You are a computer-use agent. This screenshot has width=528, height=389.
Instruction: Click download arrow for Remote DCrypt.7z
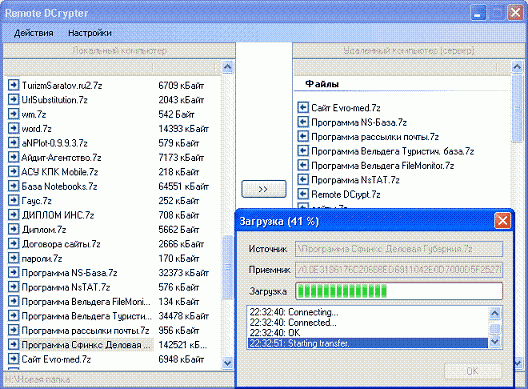pos(303,194)
